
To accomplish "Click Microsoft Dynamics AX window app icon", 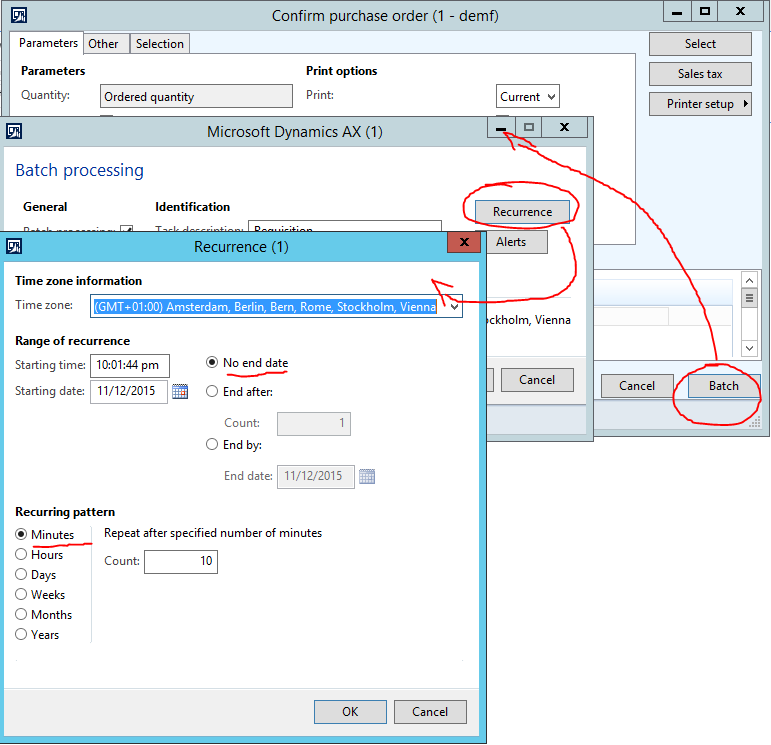I will tap(14, 131).
